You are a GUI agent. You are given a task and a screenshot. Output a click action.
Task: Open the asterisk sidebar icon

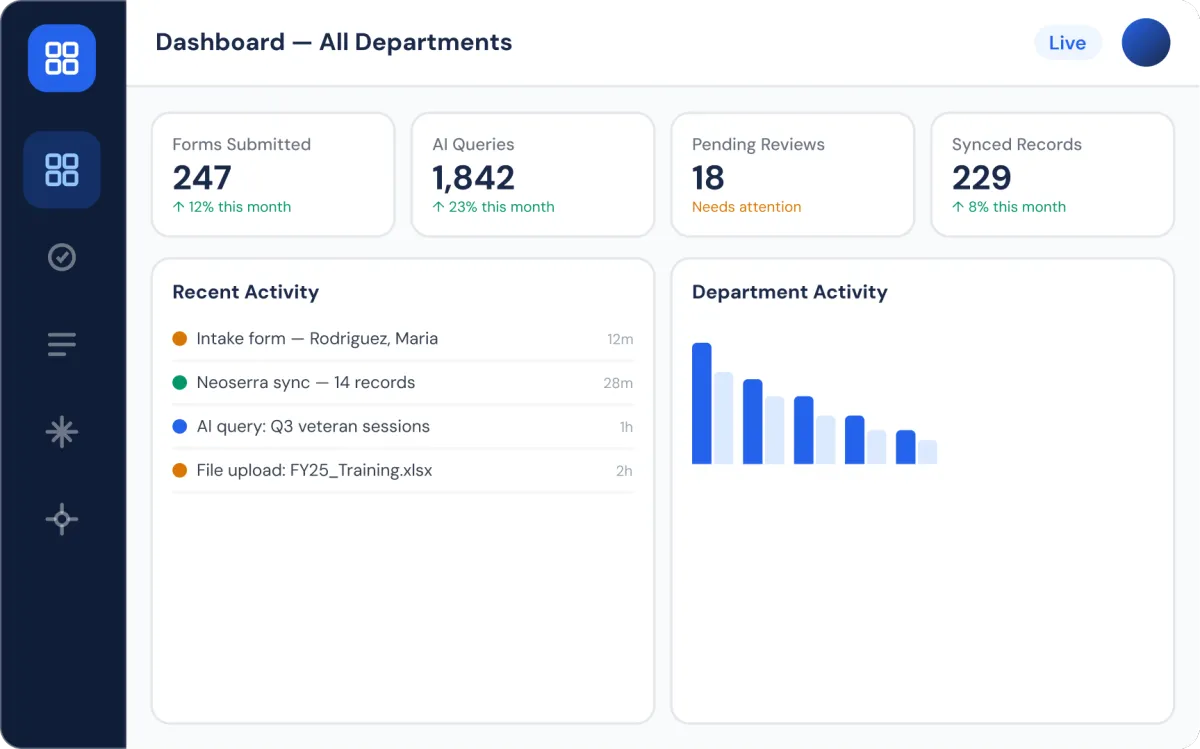62,432
